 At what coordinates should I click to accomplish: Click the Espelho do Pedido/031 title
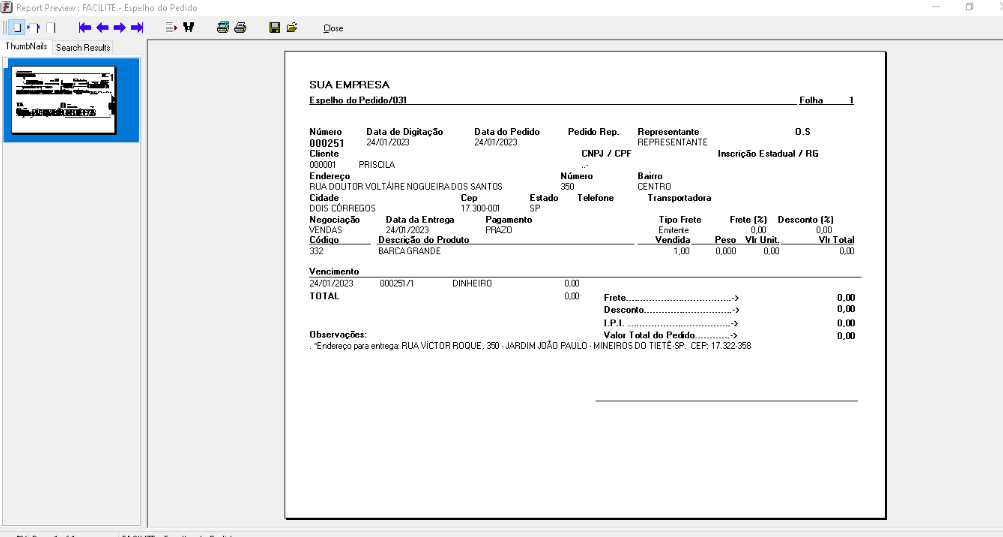[x=358, y=100]
